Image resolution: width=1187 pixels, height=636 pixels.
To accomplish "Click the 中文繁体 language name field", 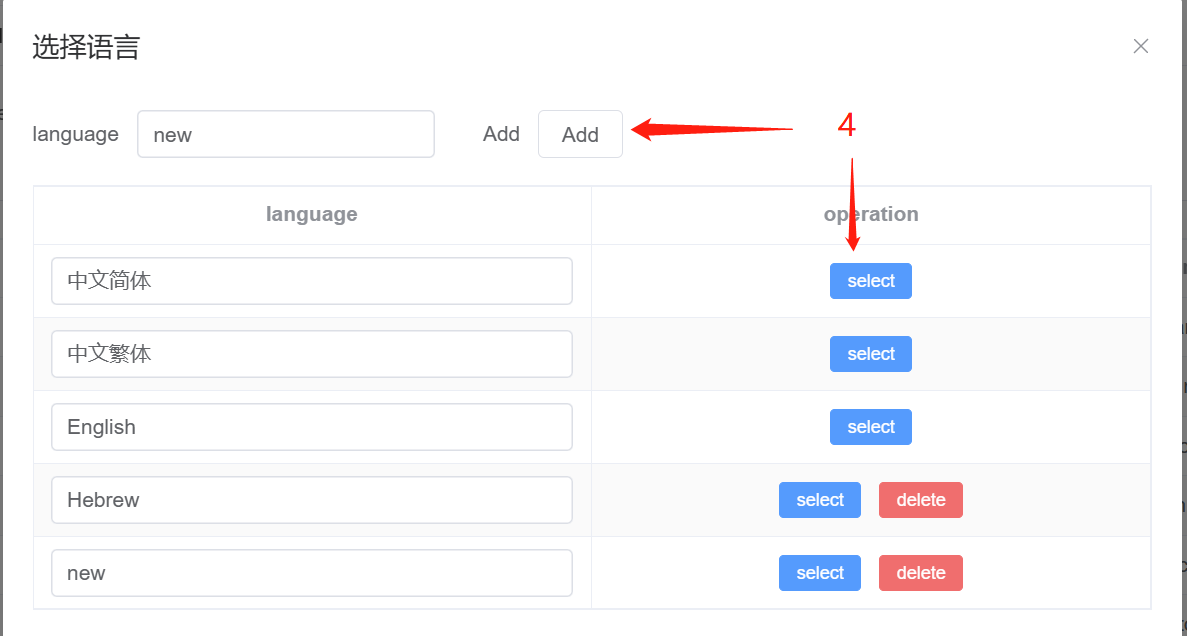I will click(x=311, y=354).
